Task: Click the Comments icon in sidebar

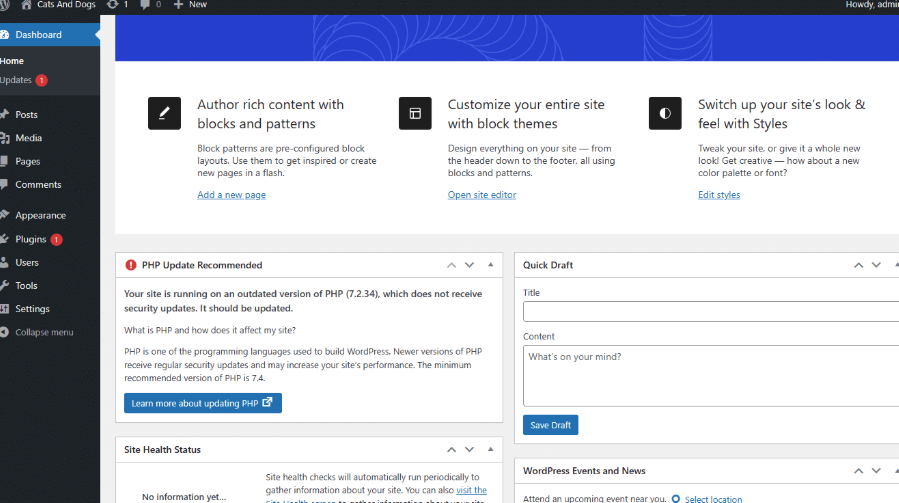Action: pyautogui.click(x=5, y=184)
